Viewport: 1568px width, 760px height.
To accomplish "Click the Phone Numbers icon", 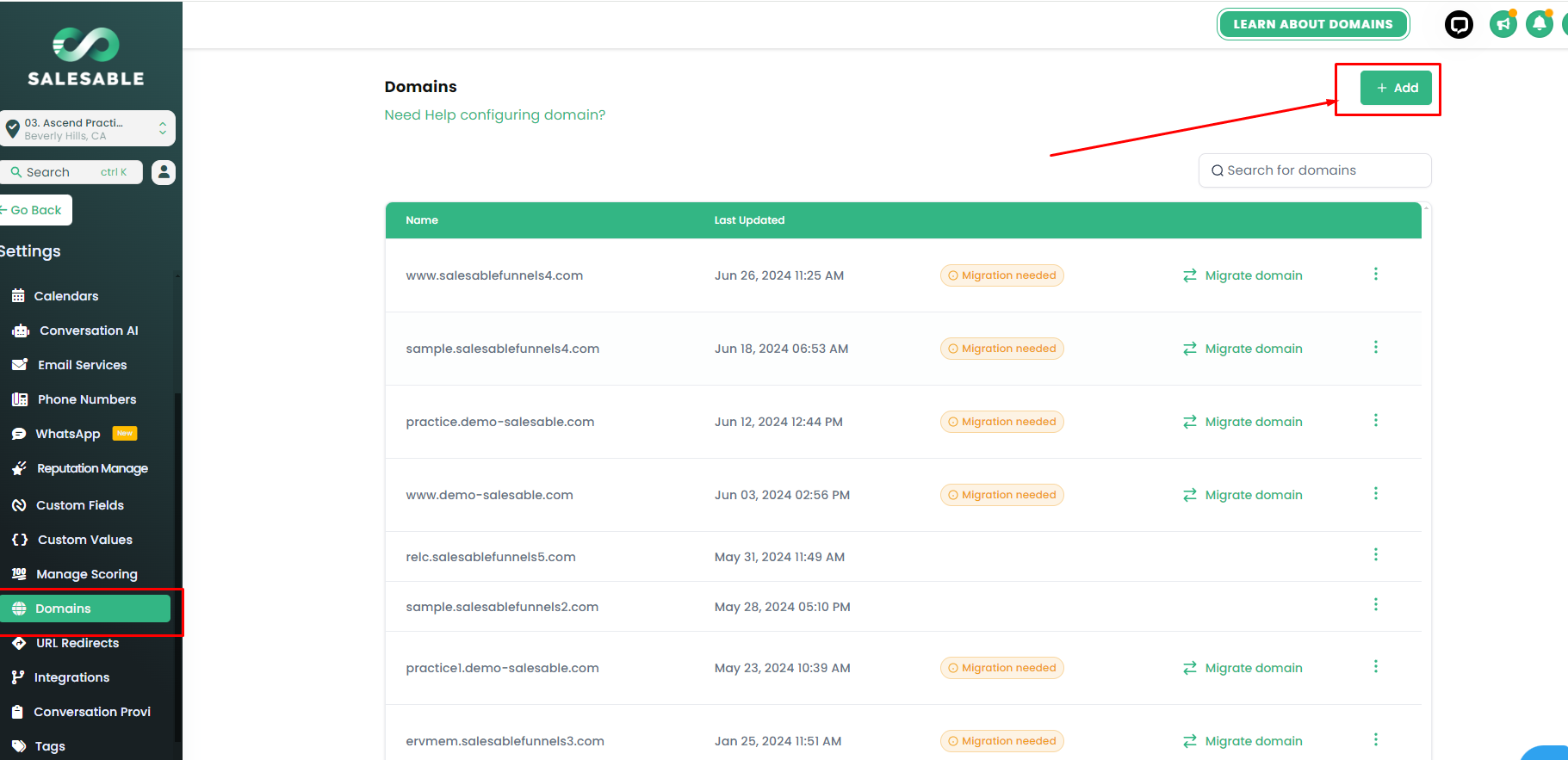I will pos(20,399).
